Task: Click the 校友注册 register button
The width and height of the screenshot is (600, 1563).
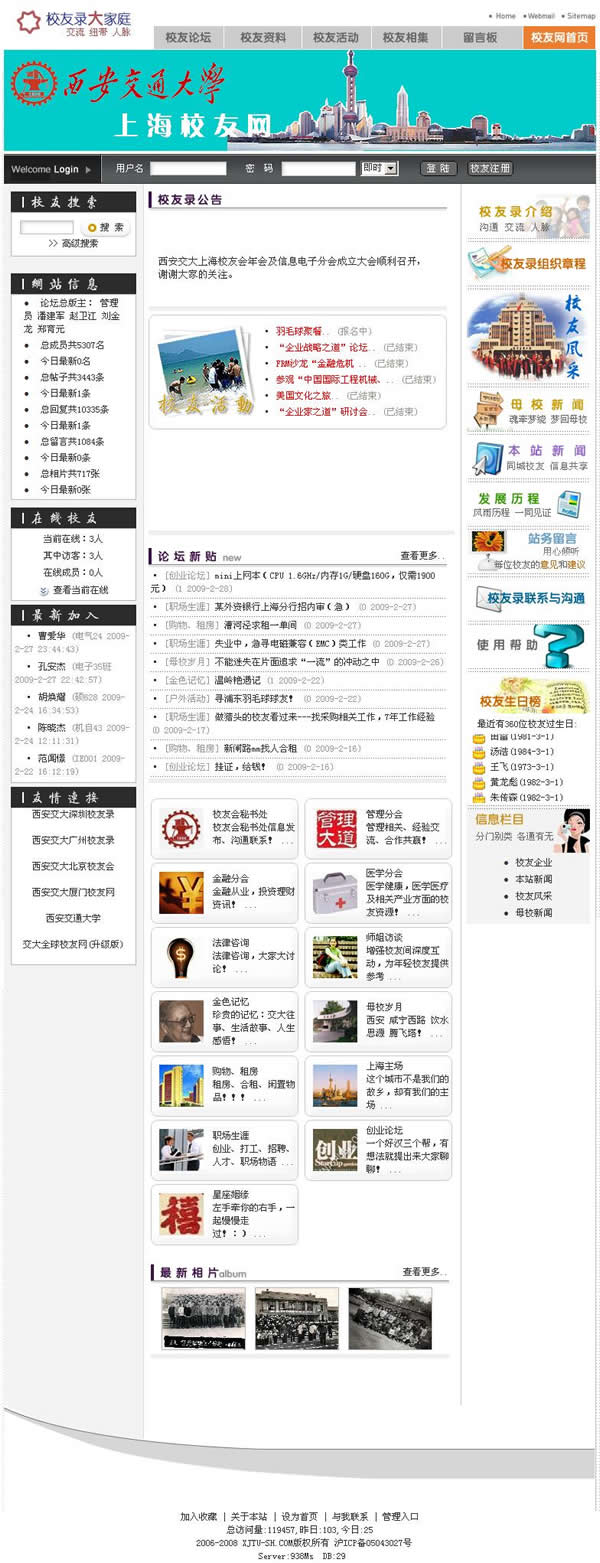Action: [490, 169]
